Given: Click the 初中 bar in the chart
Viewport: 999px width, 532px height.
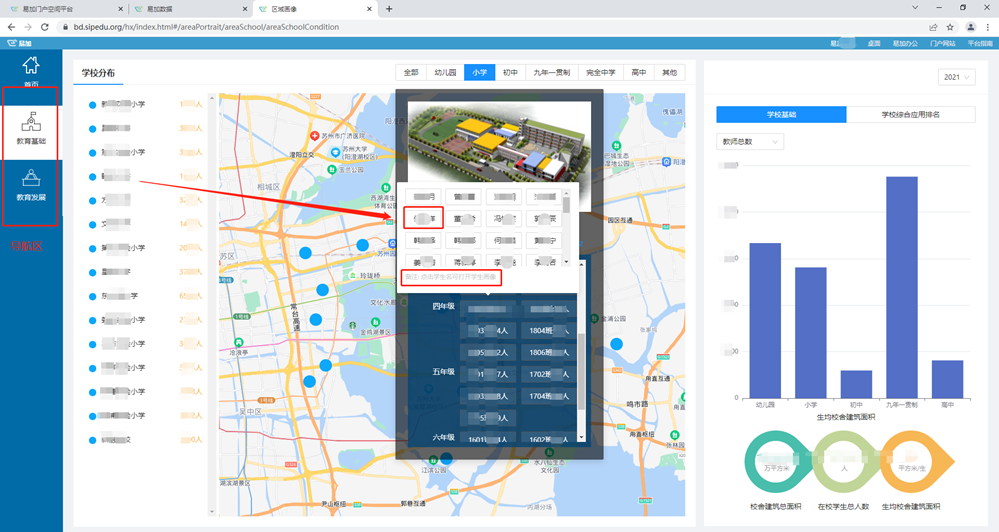Looking at the screenshot, I should coord(856,384).
